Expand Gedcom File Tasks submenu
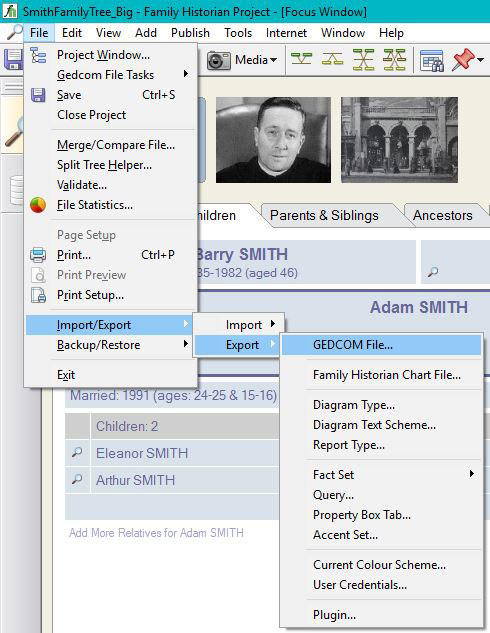Image resolution: width=490 pixels, height=633 pixels. [107, 75]
